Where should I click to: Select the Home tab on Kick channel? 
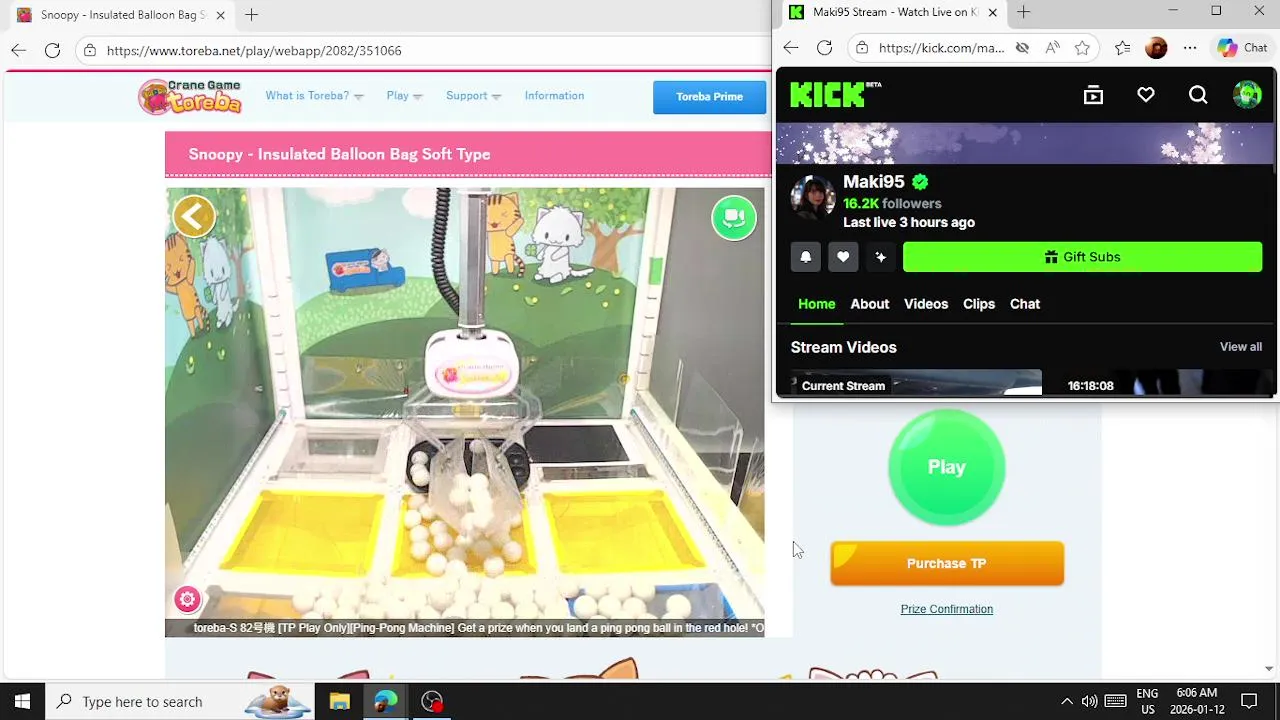(x=816, y=304)
